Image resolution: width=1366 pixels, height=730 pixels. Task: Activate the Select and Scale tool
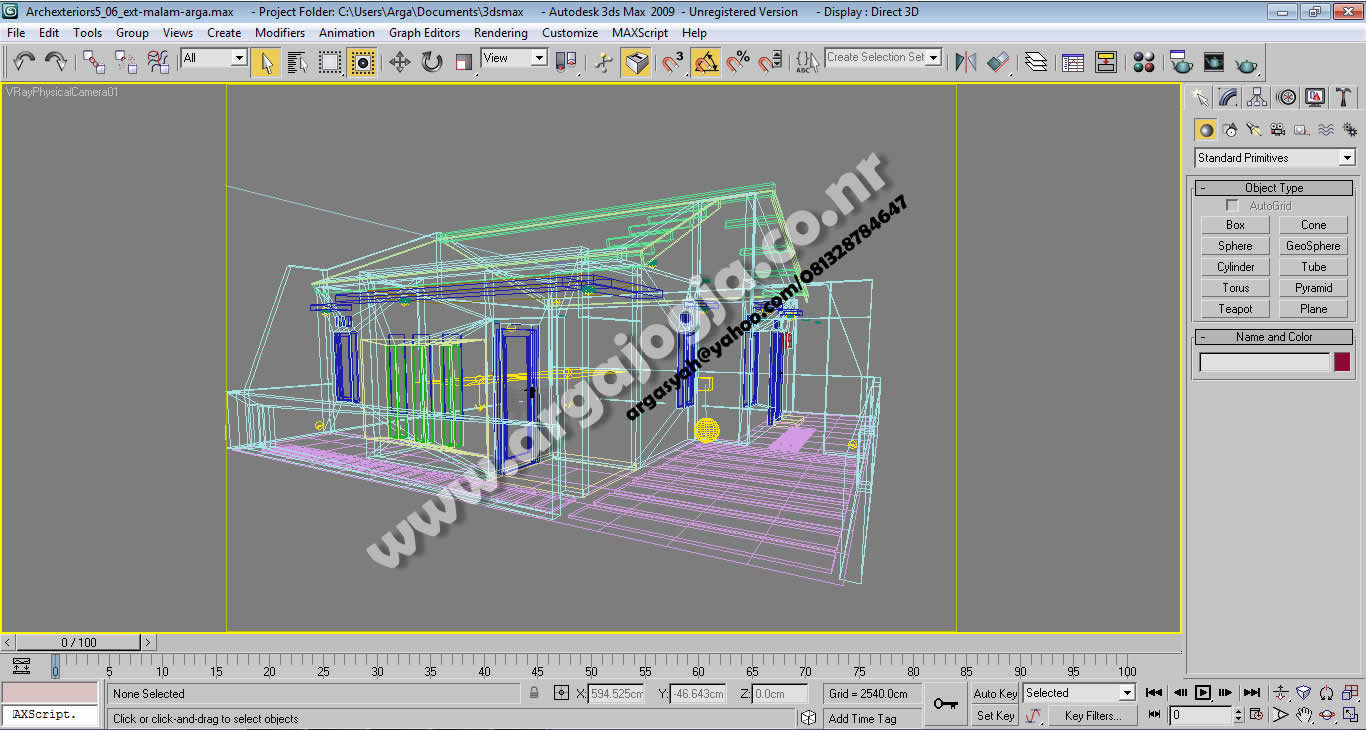point(464,62)
